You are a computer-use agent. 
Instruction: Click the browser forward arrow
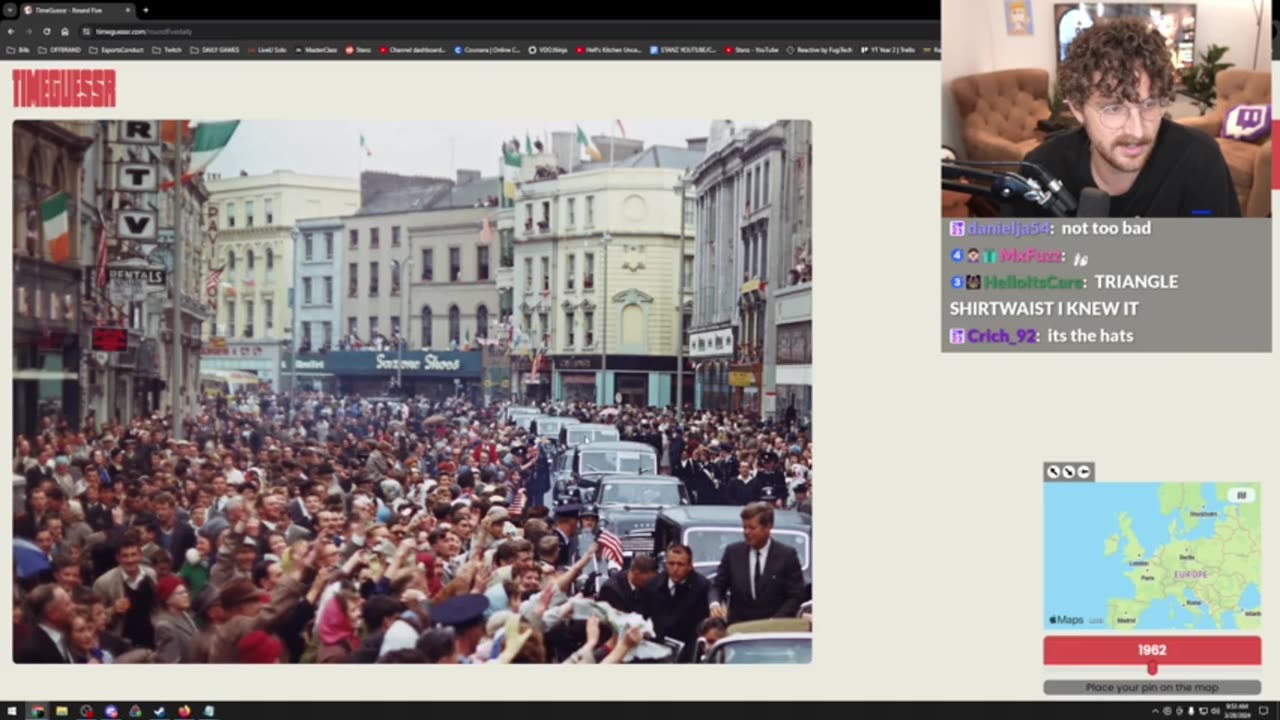click(29, 31)
